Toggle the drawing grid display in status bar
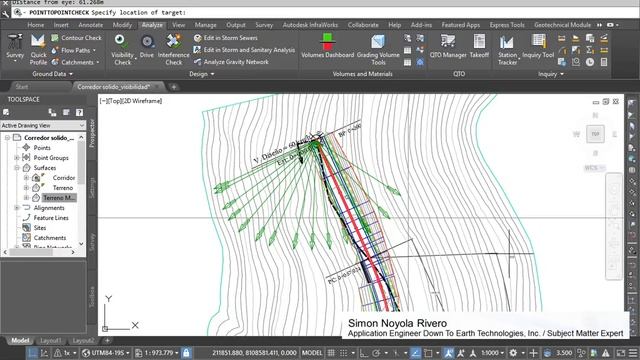 click(x=331, y=353)
